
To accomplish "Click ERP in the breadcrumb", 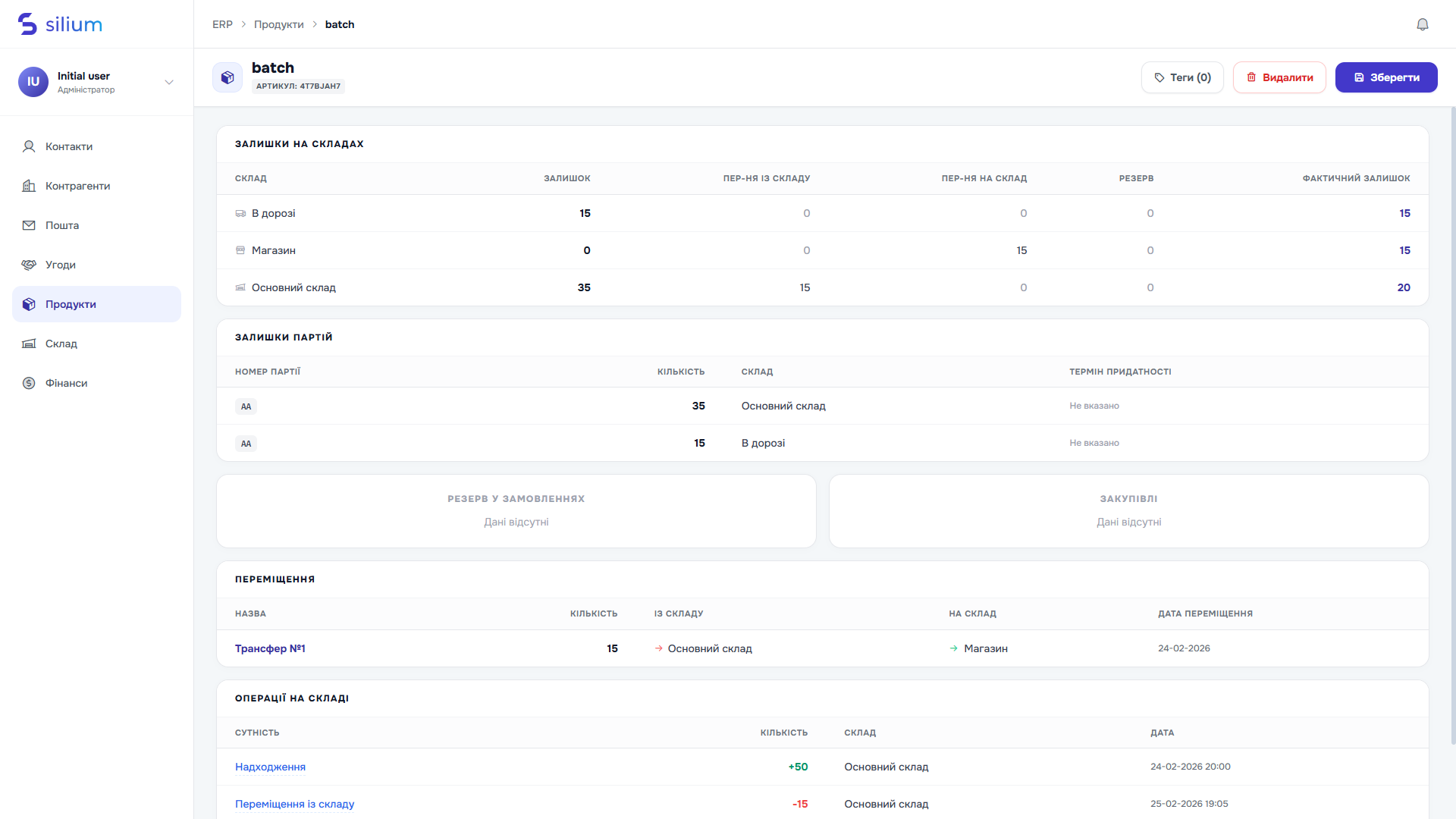I will pyautogui.click(x=222, y=24).
